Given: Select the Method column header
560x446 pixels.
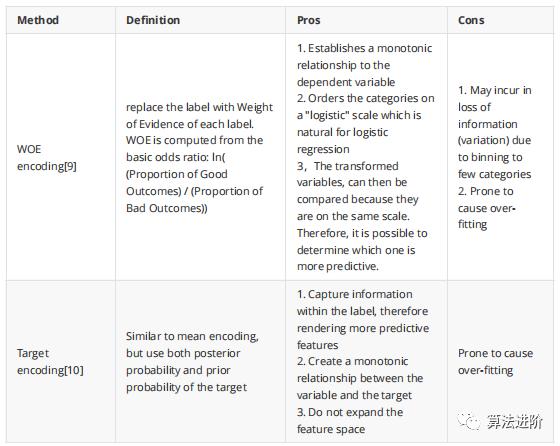Looking at the screenshot, I should pyautogui.click(x=38, y=20).
